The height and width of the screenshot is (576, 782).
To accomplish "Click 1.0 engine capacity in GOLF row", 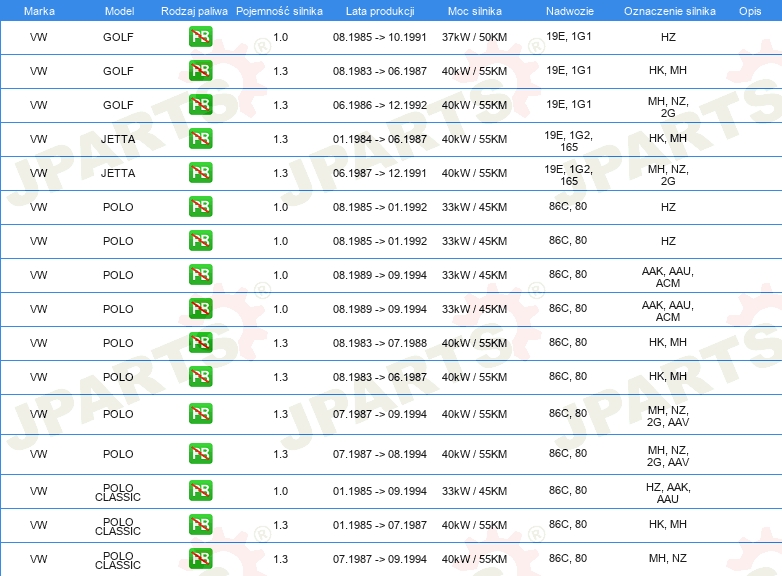I will coord(281,37).
